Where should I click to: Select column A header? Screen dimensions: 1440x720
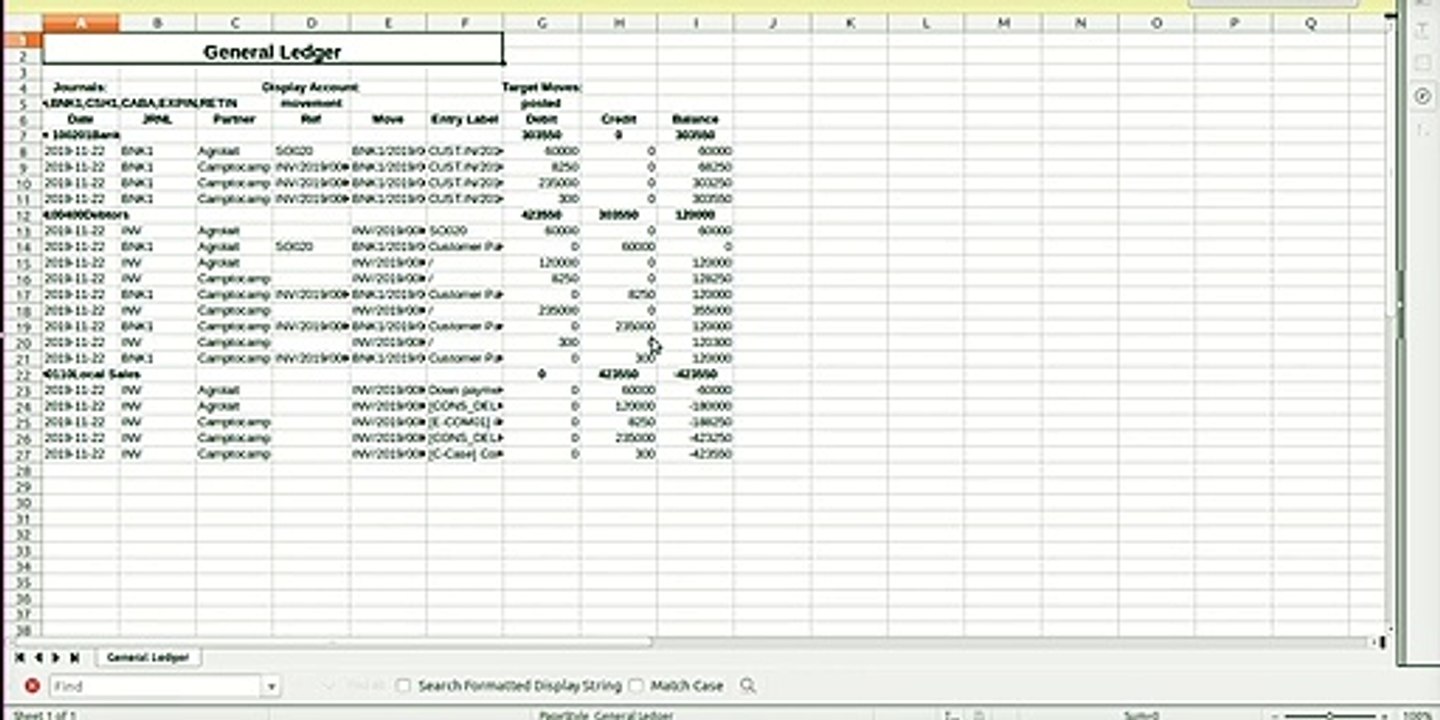click(x=81, y=23)
